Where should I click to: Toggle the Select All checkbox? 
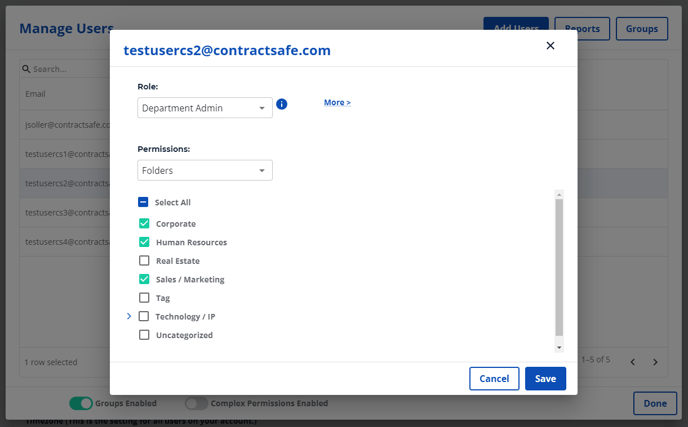point(143,202)
